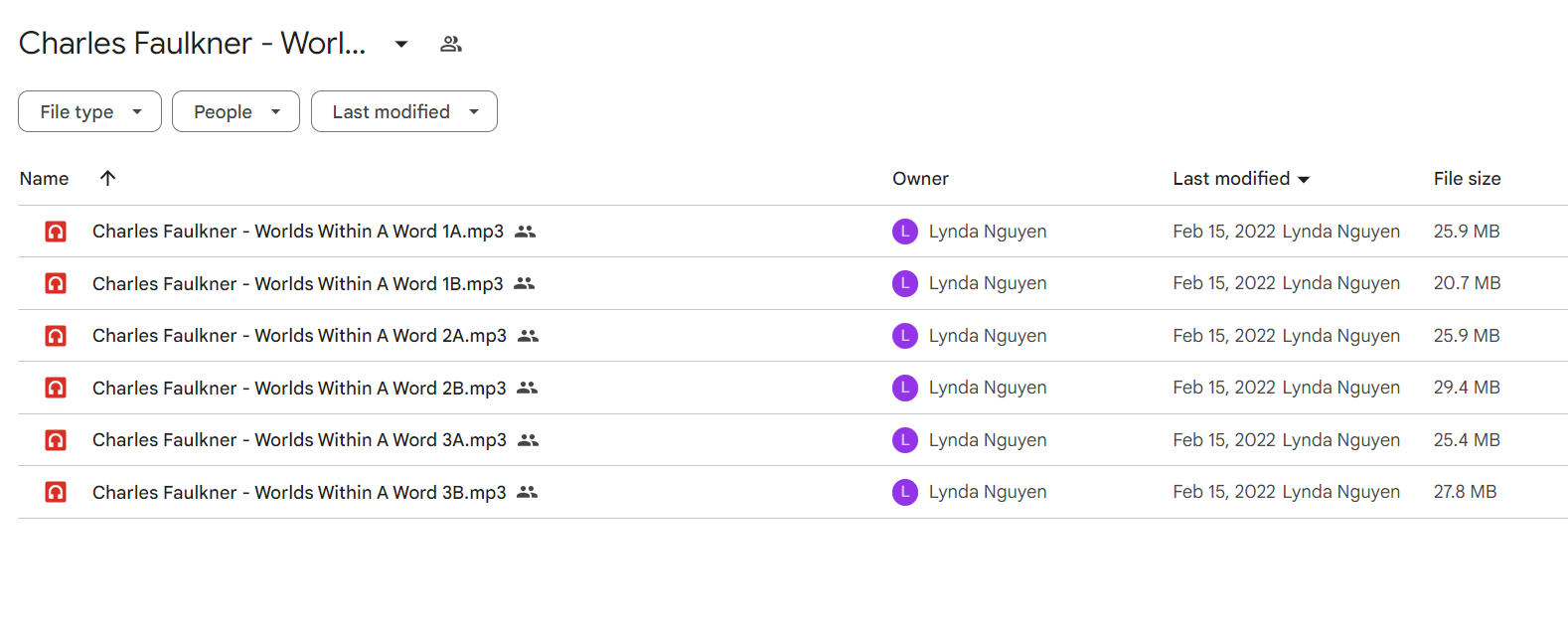Select file Worlds Within A Word 3A.mp3

point(299,440)
